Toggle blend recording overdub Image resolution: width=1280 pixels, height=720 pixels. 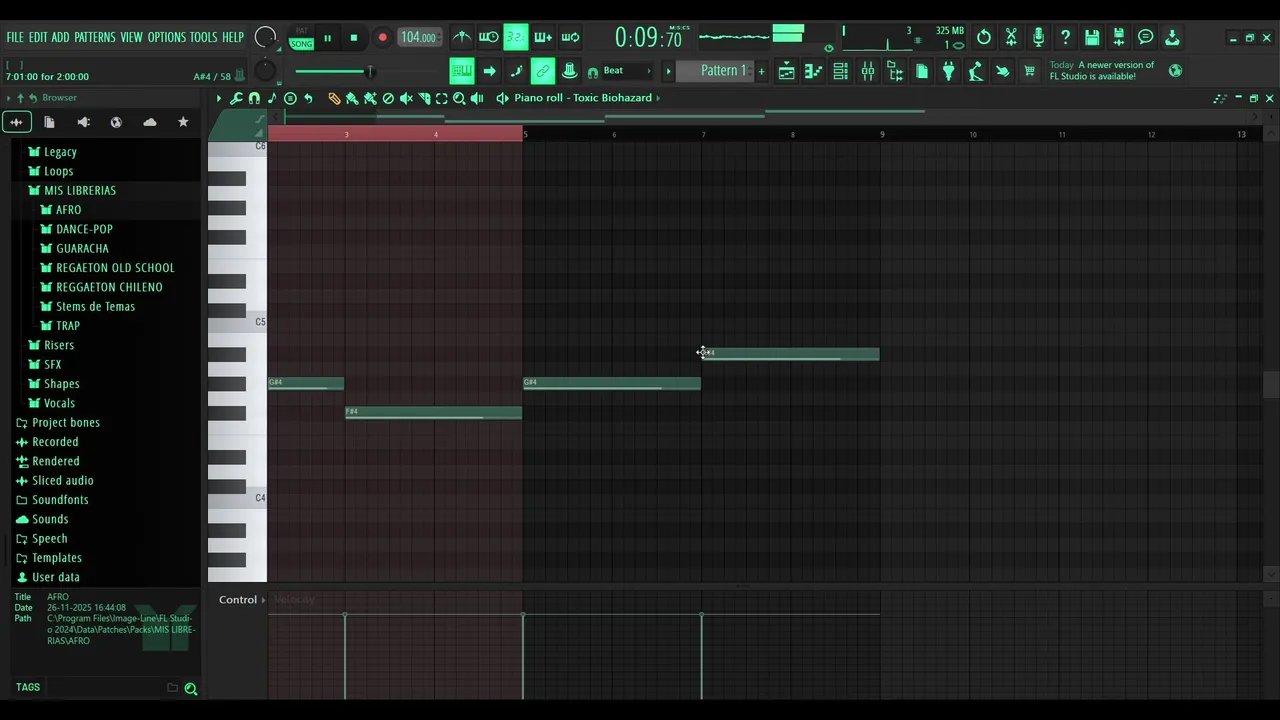tap(543, 38)
